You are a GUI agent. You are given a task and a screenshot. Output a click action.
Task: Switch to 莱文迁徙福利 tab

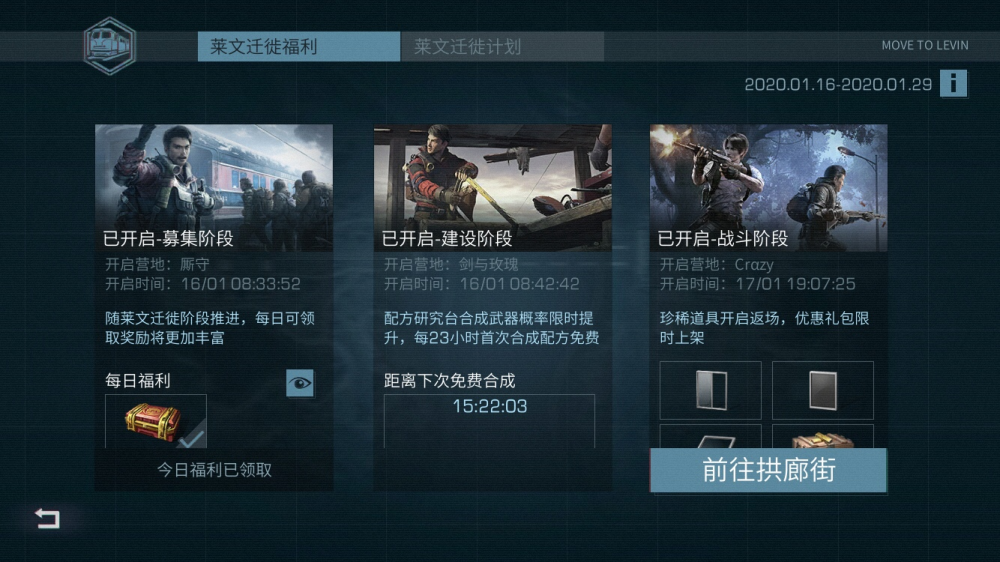pos(299,47)
